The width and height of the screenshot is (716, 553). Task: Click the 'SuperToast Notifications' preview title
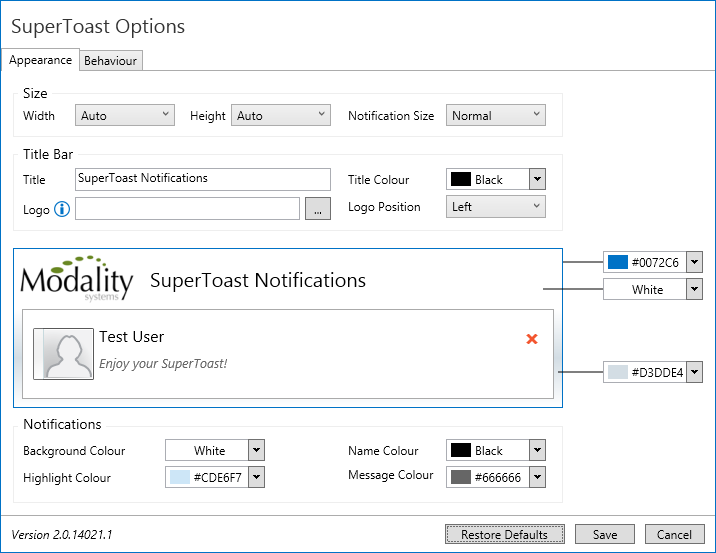(x=258, y=280)
